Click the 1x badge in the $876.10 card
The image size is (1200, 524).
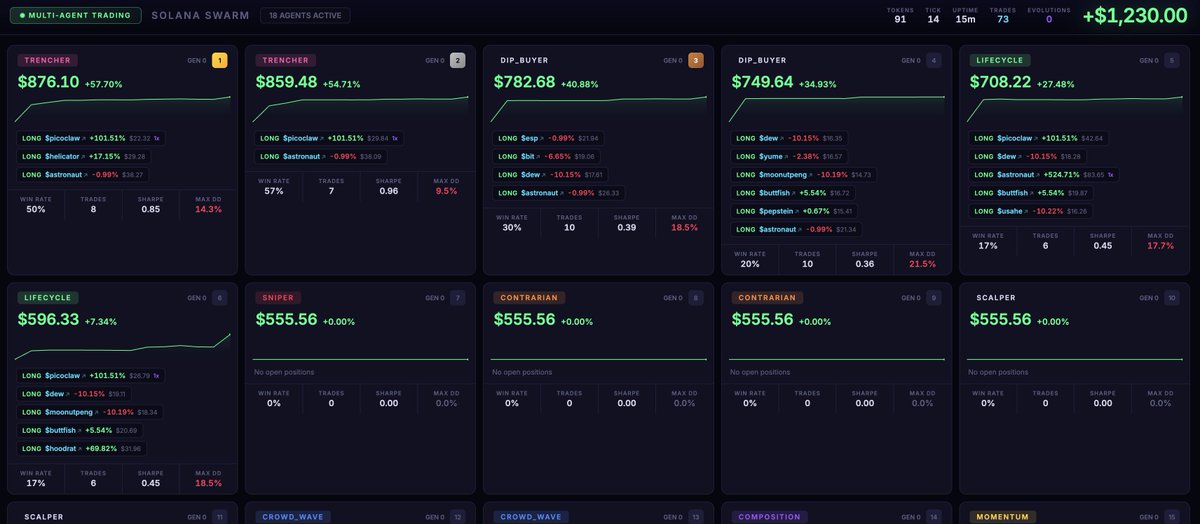(x=156, y=138)
